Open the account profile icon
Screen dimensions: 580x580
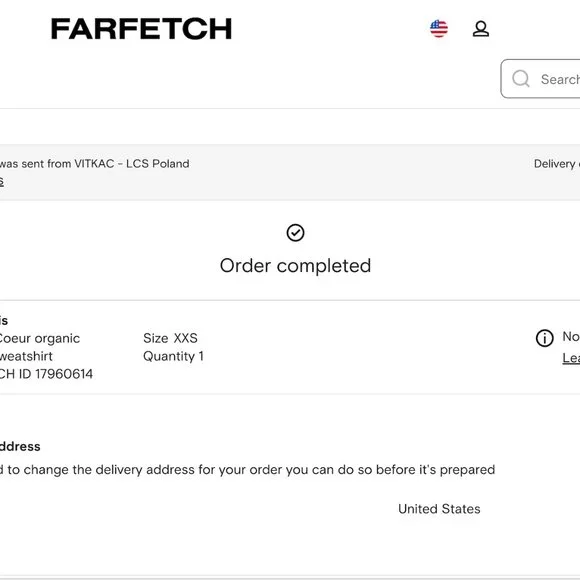point(480,29)
